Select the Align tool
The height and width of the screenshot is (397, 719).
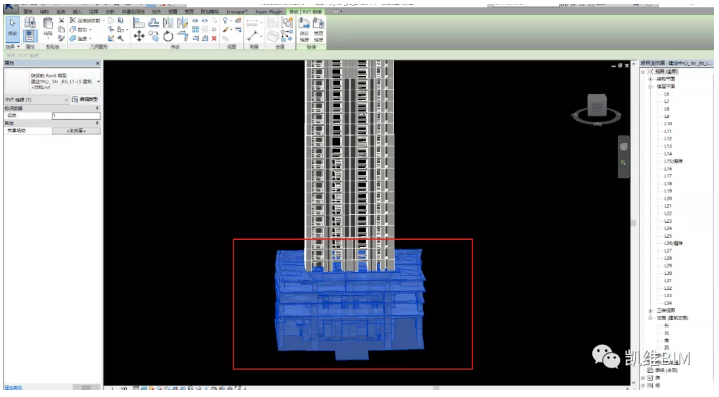point(138,22)
